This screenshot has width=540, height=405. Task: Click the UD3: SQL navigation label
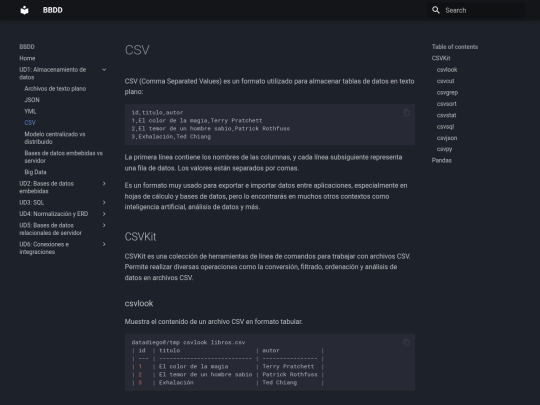31,202
